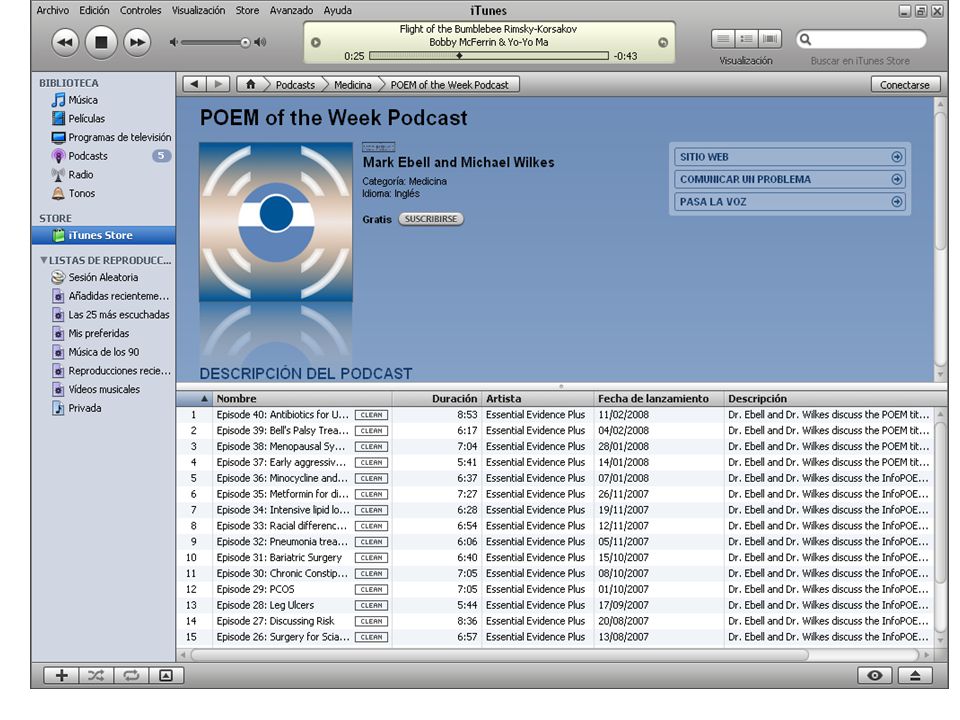The image size is (960, 720).
Task: Click the high volume speaker icon
Action: [x=261, y=42]
